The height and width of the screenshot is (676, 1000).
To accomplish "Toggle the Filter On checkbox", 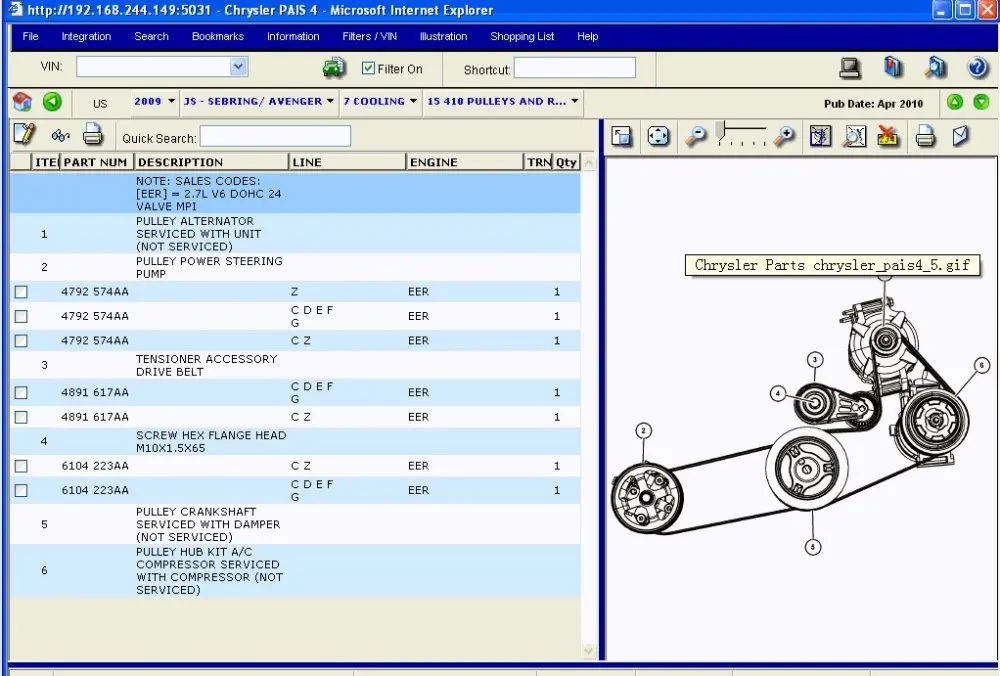I will 368,68.
